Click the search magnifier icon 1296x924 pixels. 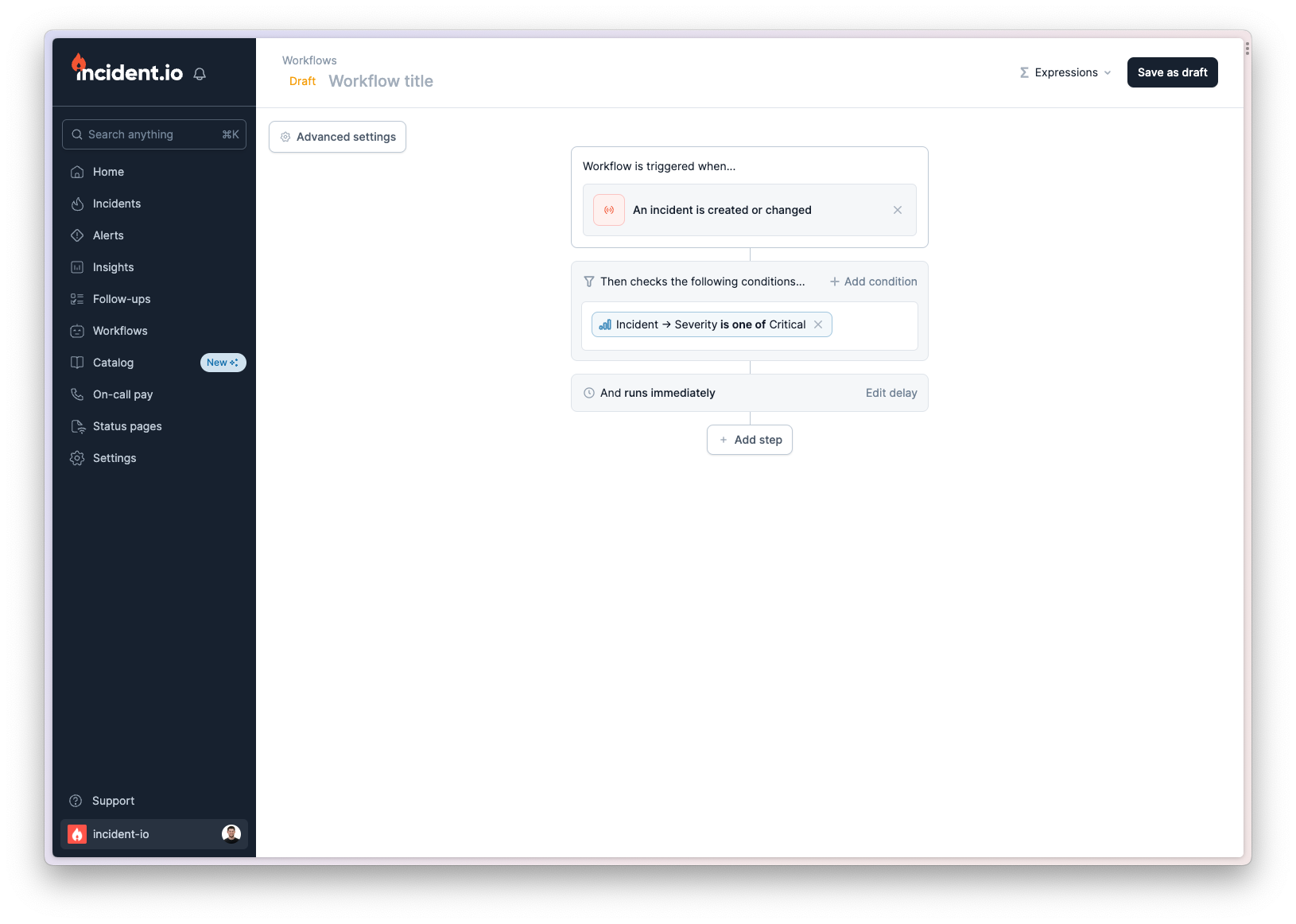[77, 134]
